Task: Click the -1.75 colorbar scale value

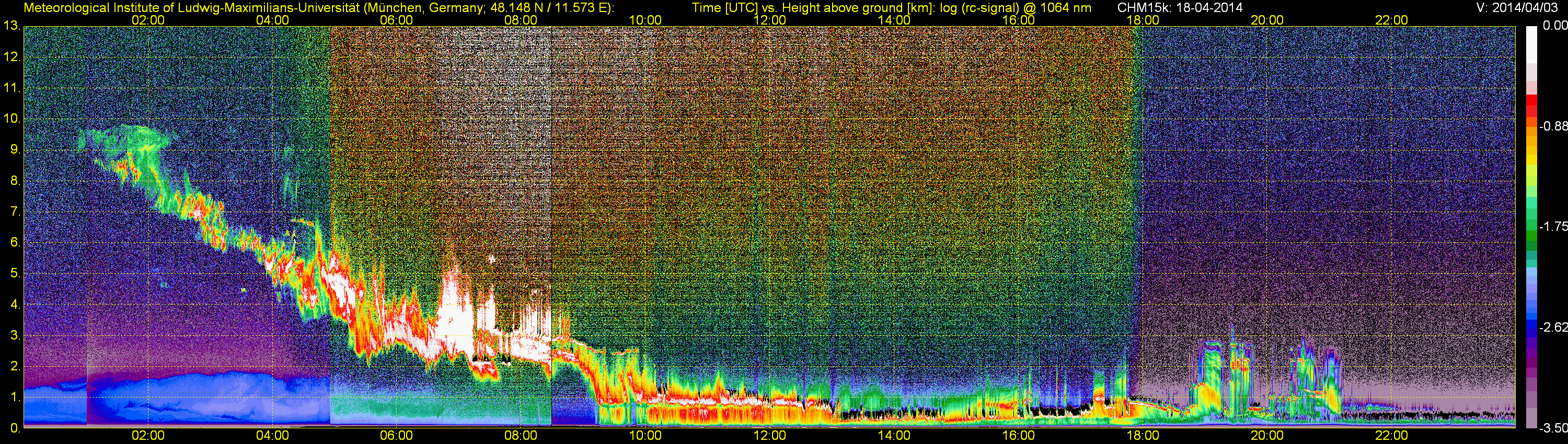Action: pos(1553,226)
